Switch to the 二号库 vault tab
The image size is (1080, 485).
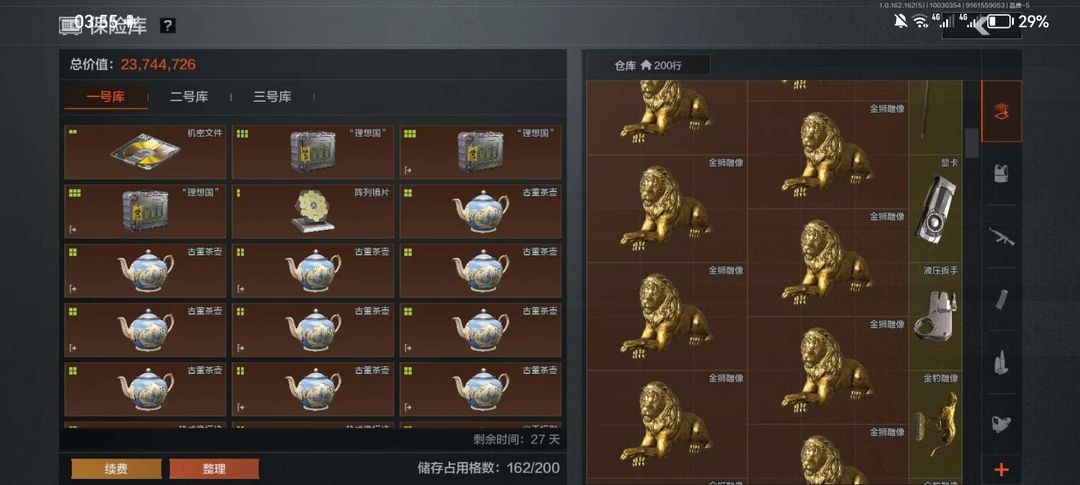[x=189, y=97]
